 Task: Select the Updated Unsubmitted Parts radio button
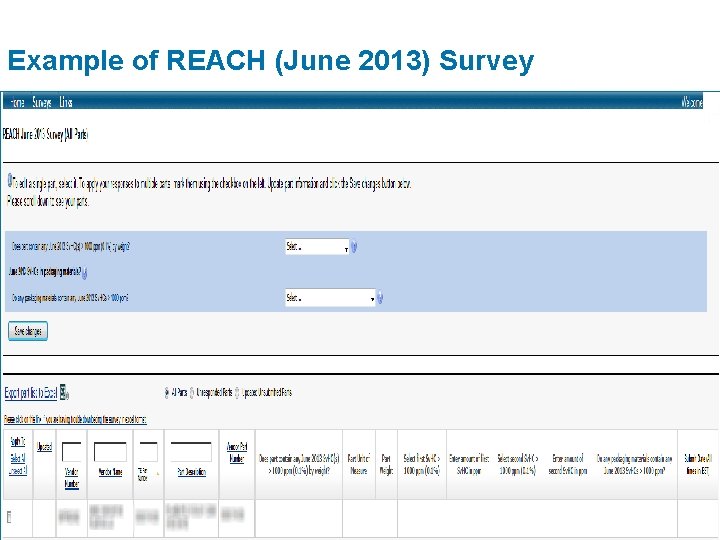(237, 393)
